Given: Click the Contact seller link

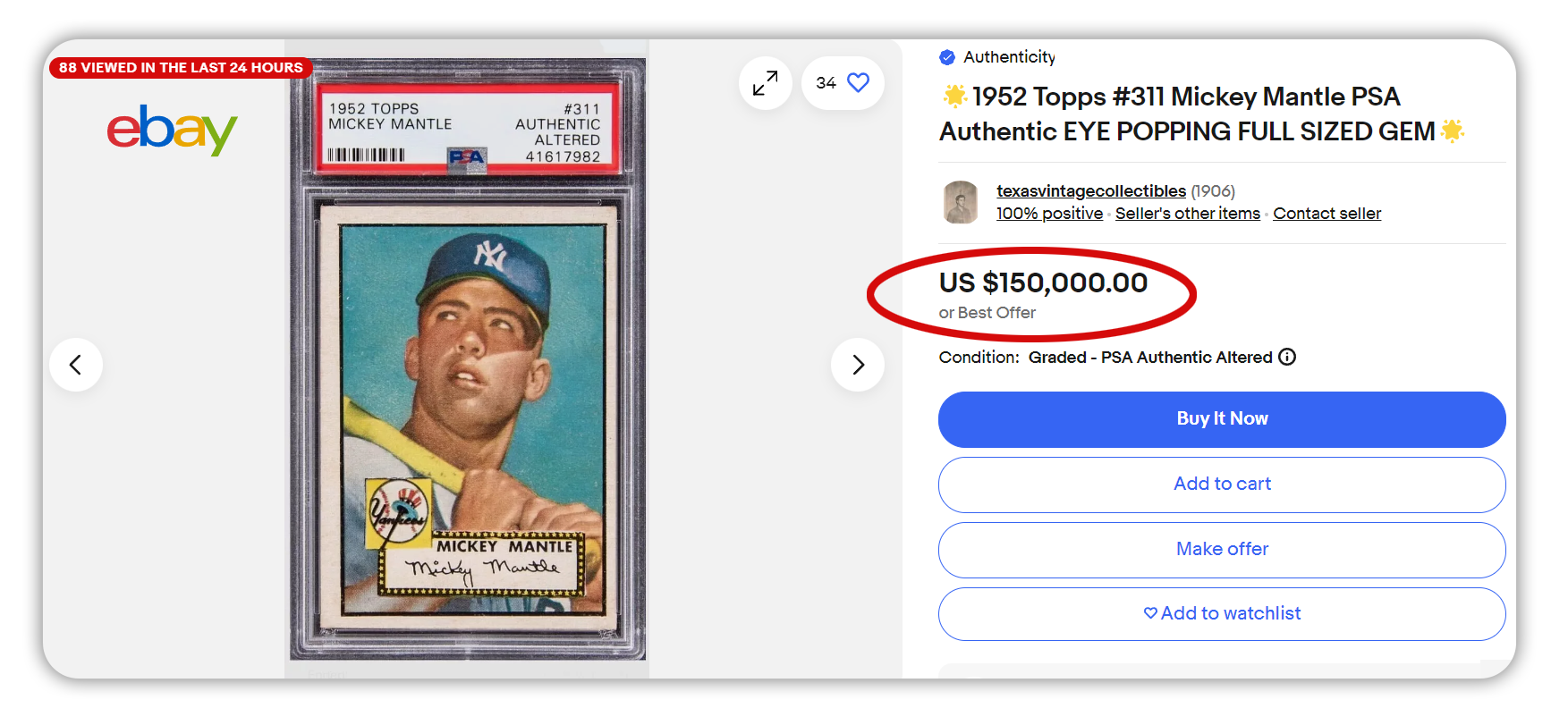Looking at the screenshot, I should coord(1327,214).
